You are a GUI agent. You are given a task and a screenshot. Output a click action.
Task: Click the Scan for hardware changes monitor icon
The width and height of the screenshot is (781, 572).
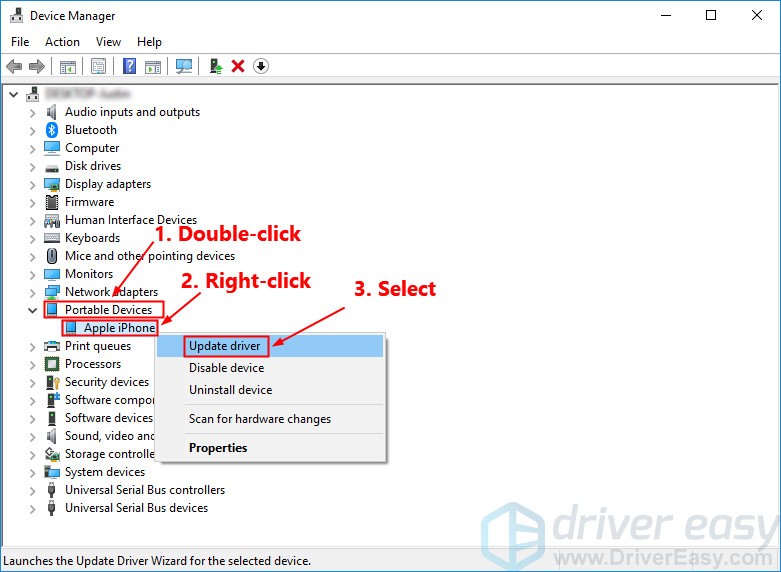click(x=184, y=66)
